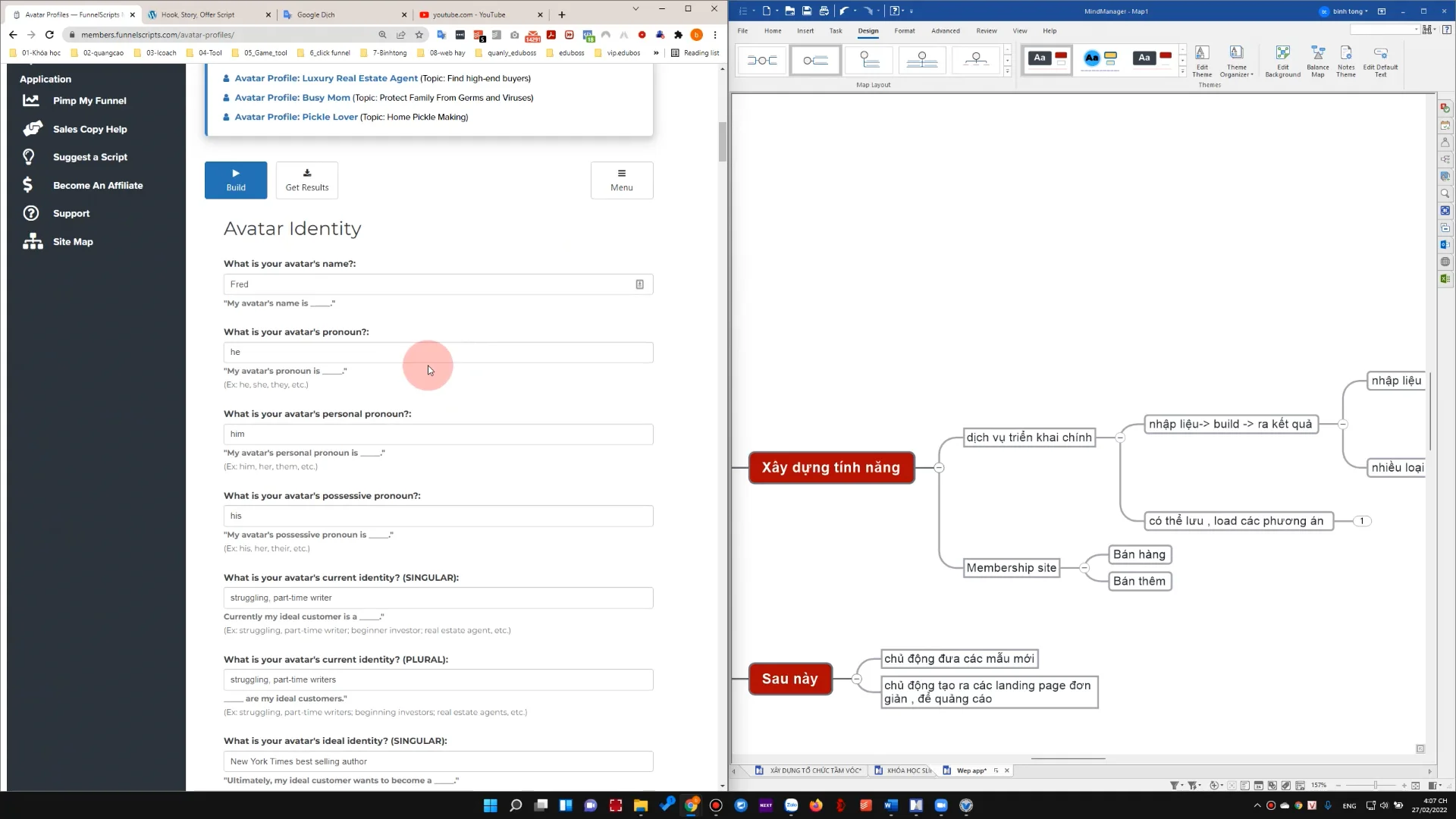This screenshot has height=819, width=1456.
Task: Select the first map layout thumbnail
Action: click(762, 60)
